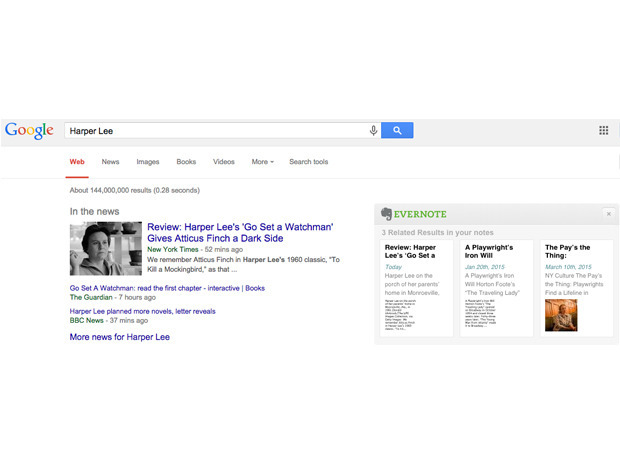Click the Harper Lee news photo thumbnail

106,248
